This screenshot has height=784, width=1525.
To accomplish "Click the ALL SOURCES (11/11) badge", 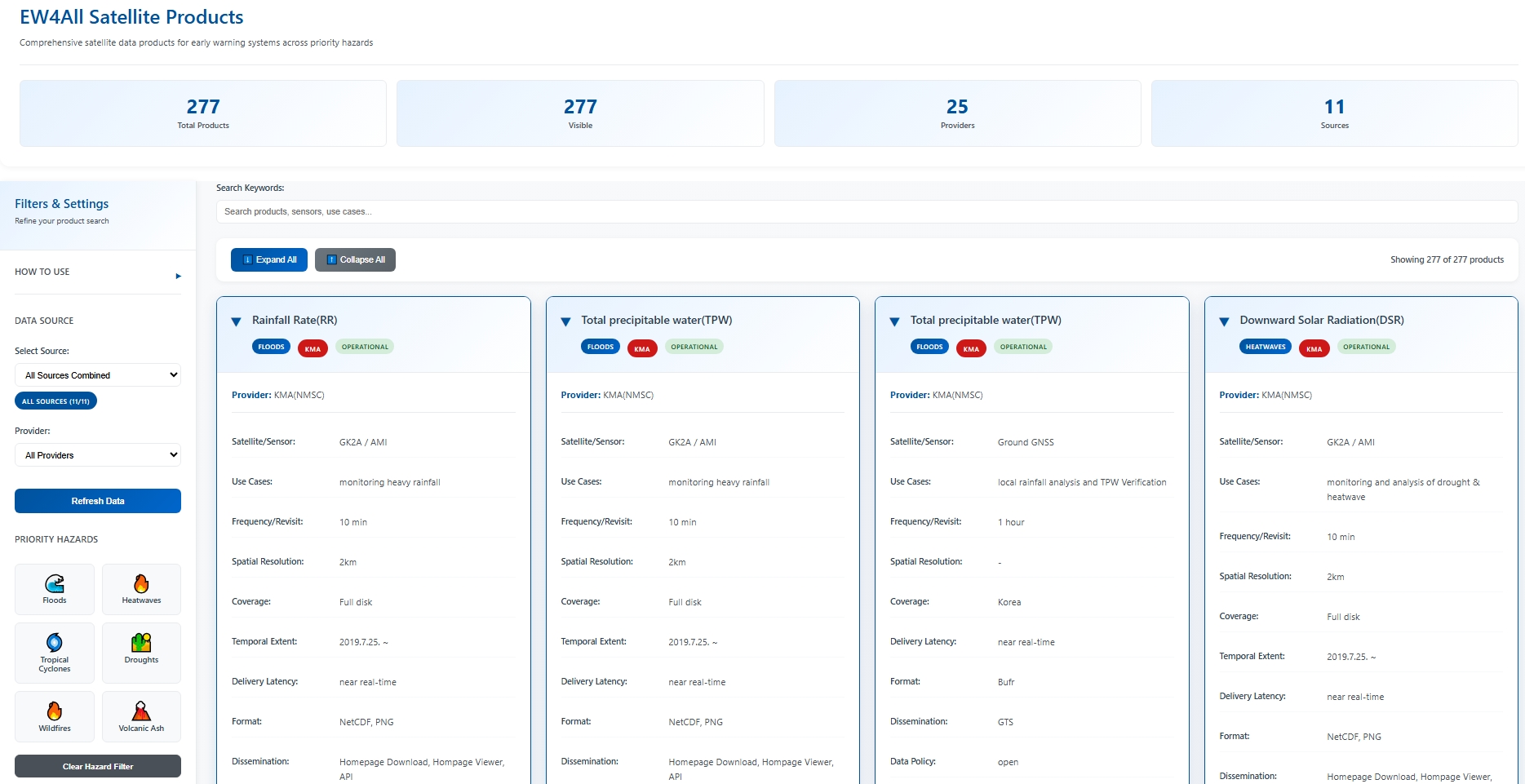I will (x=55, y=401).
